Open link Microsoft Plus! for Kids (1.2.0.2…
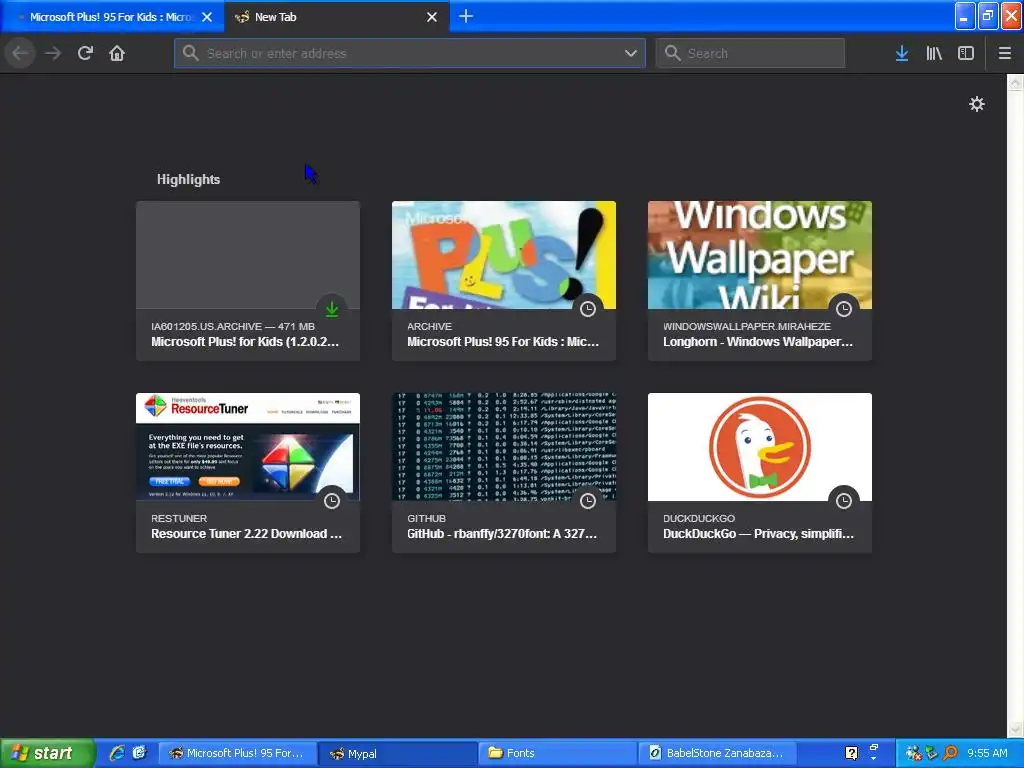The width and height of the screenshot is (1024, 768). point(245,342)
